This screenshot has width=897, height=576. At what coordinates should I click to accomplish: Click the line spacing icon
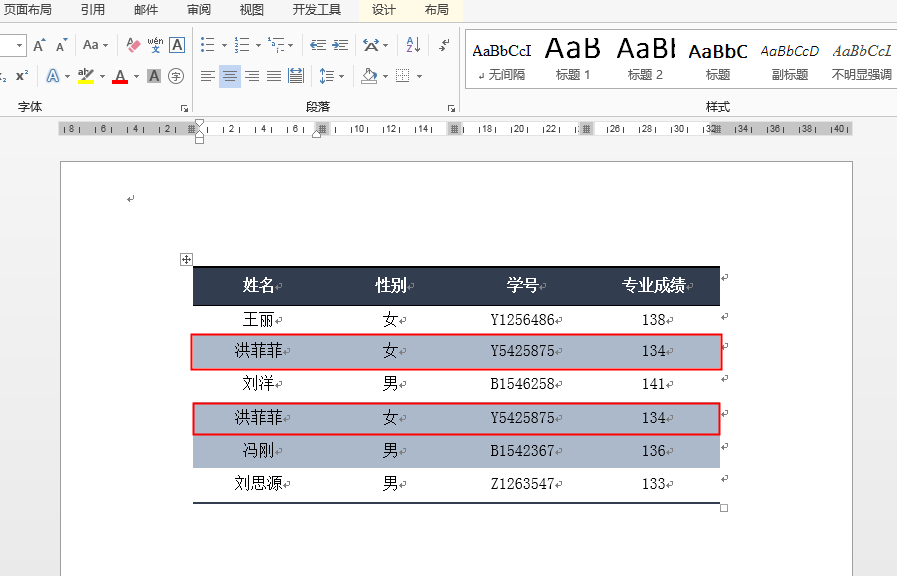click(327, 76)
